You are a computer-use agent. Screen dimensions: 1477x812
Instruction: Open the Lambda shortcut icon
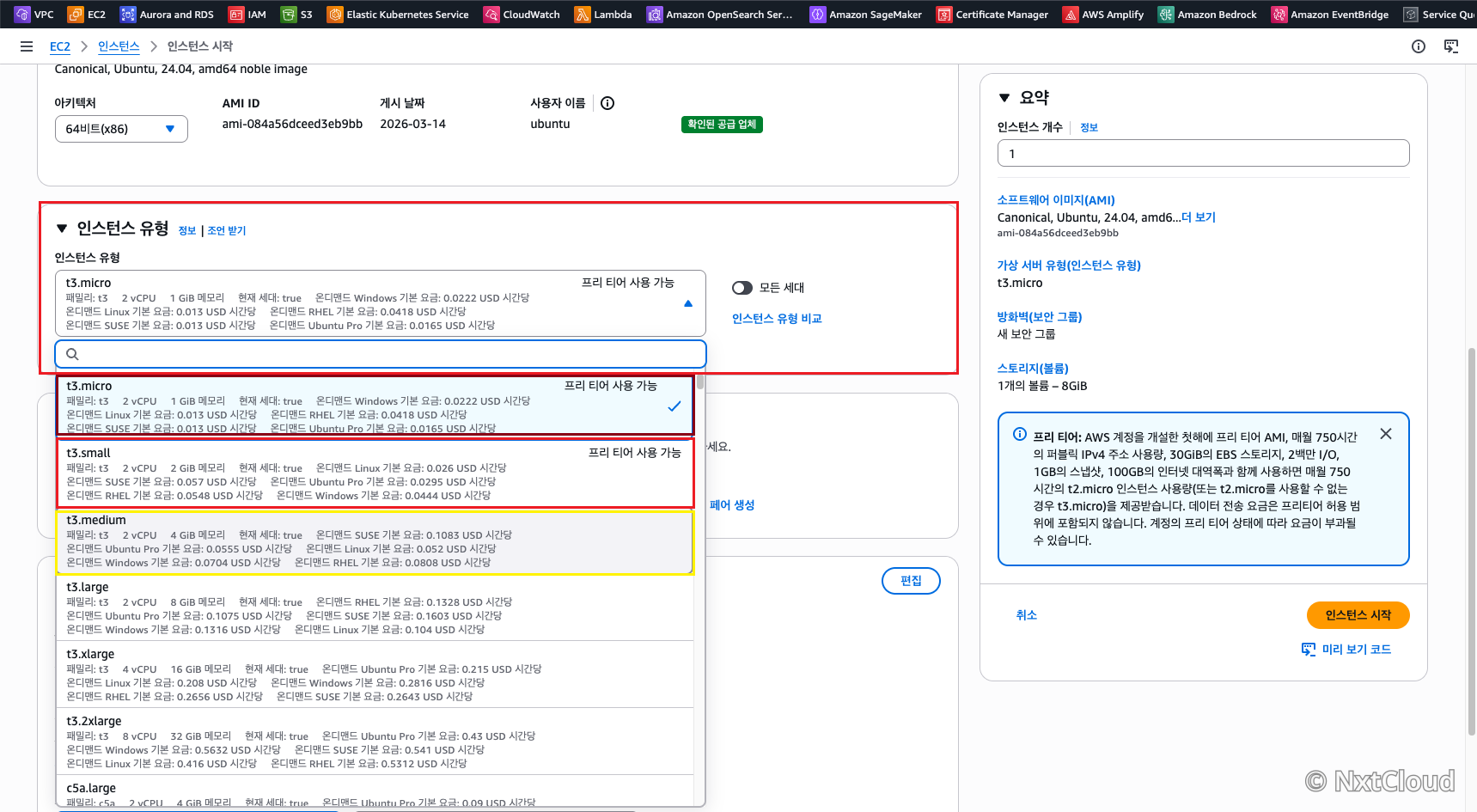coord(583,15)
